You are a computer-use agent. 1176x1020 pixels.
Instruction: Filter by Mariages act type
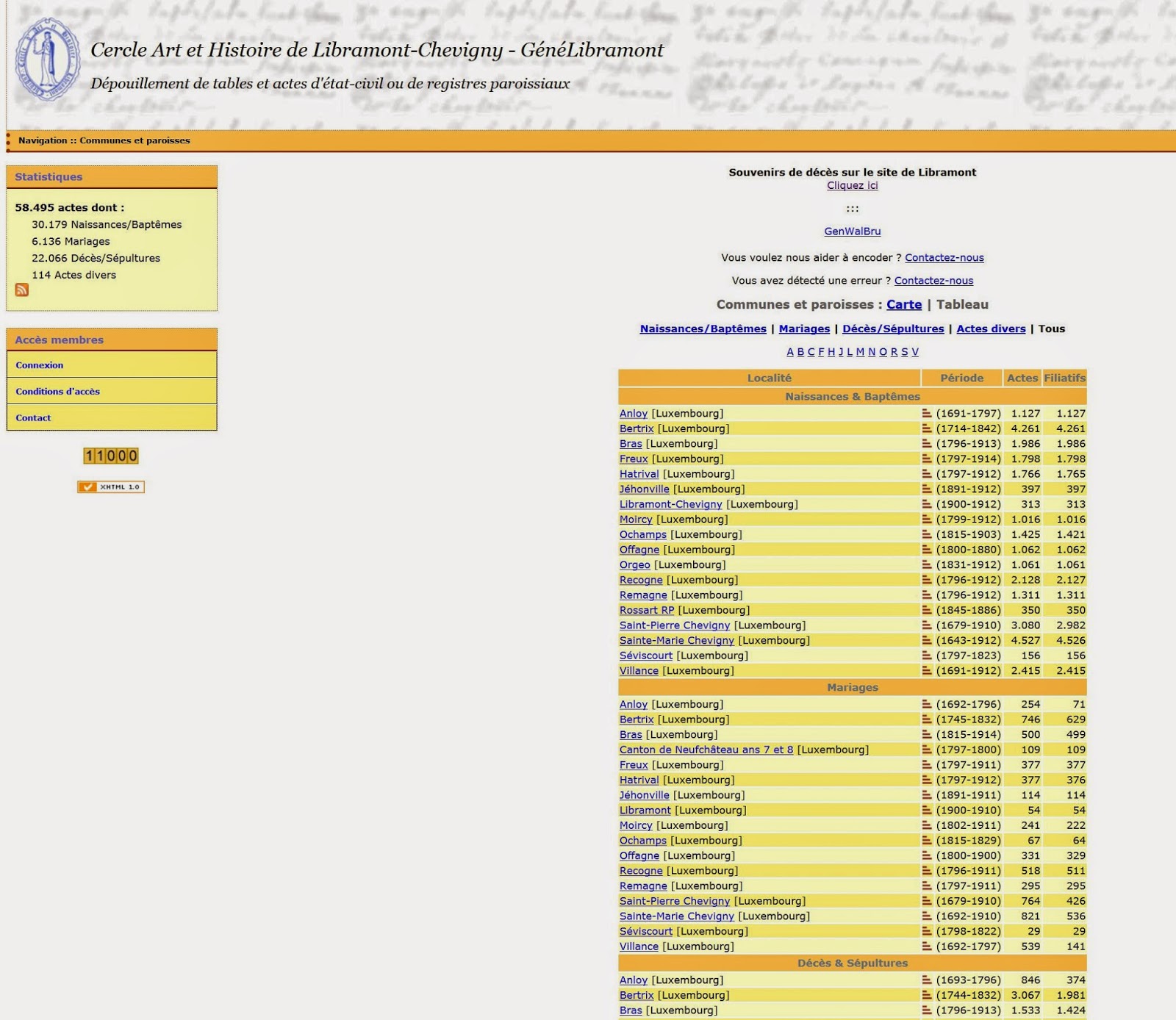804,328
